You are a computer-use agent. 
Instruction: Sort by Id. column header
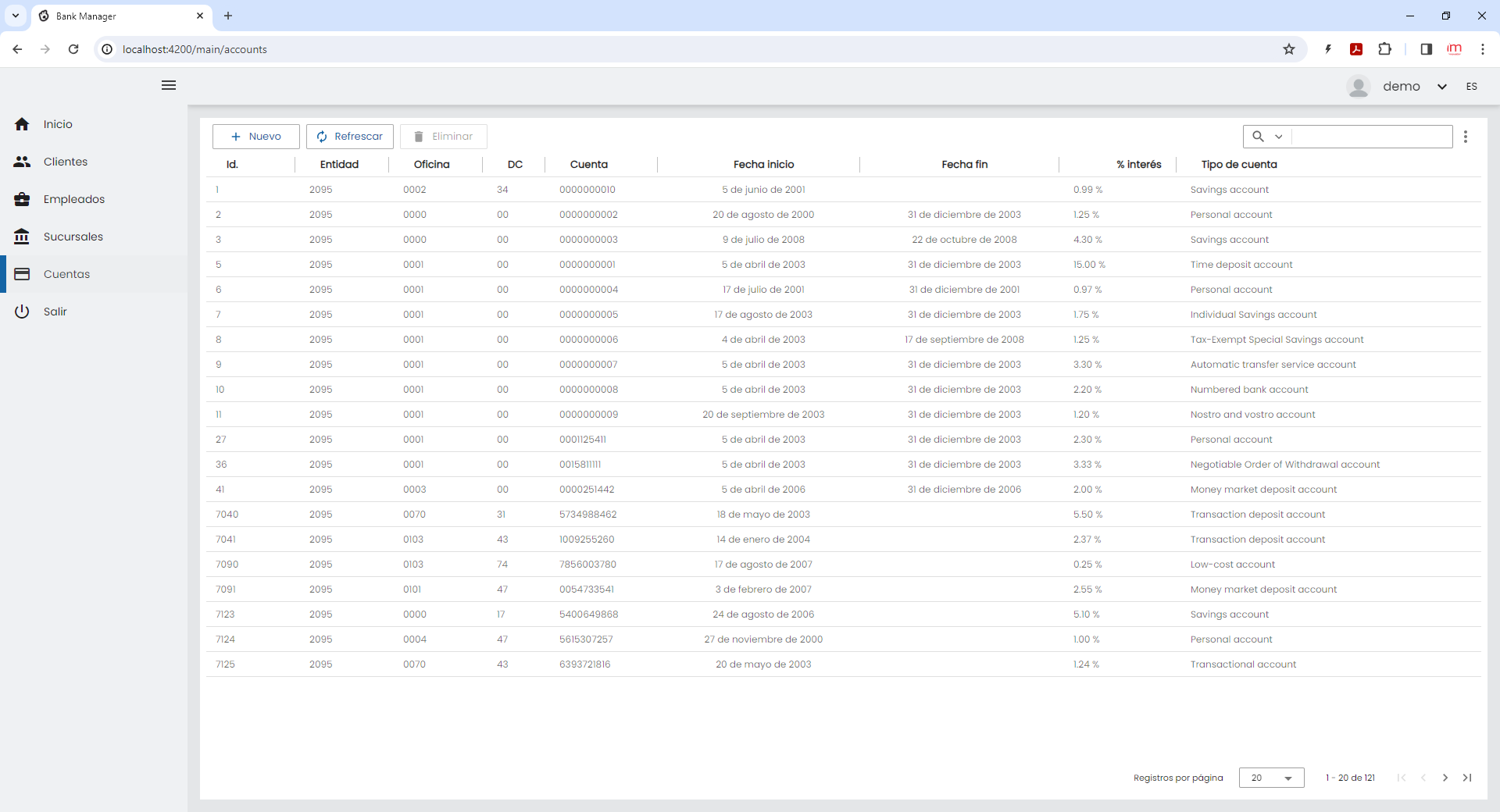click(x=233, y=165)
